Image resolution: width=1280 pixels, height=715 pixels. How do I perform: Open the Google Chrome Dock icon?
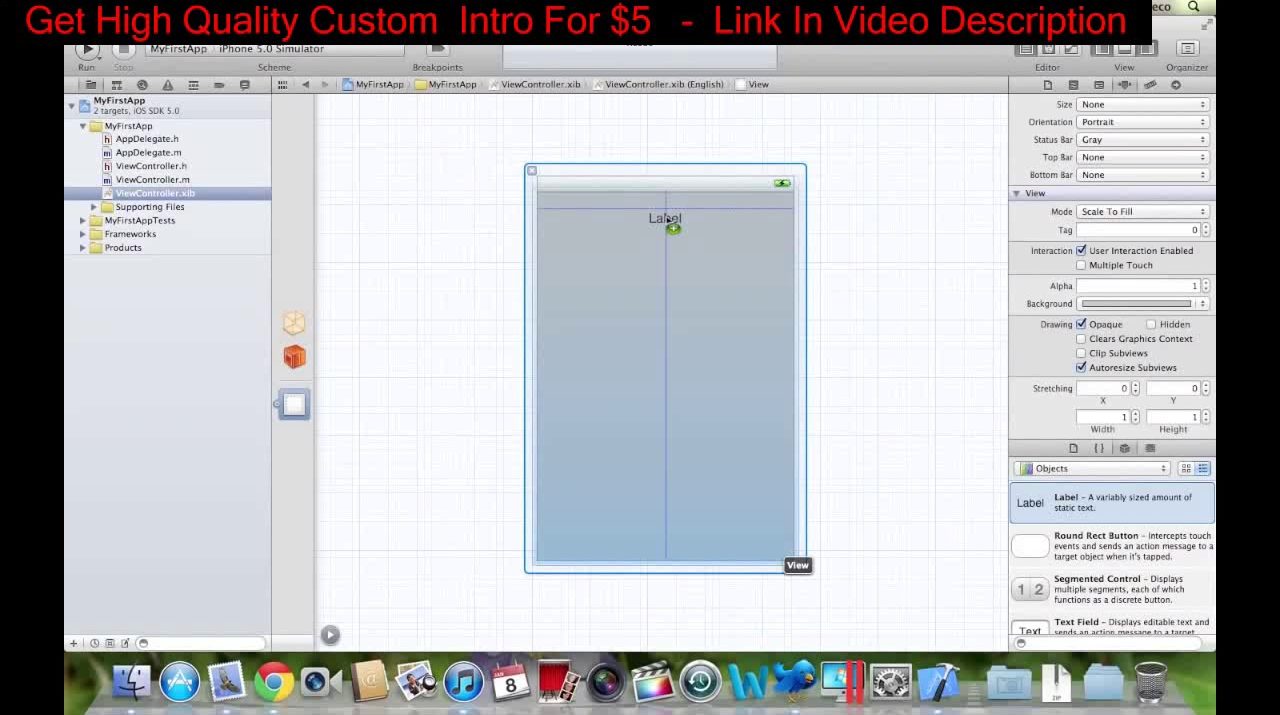(273, 683)
